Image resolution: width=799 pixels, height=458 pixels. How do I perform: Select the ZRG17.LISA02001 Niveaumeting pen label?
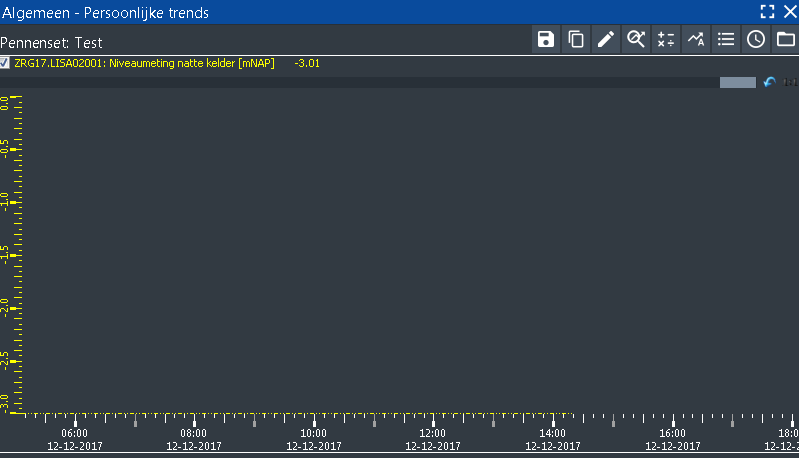(144, 63)
